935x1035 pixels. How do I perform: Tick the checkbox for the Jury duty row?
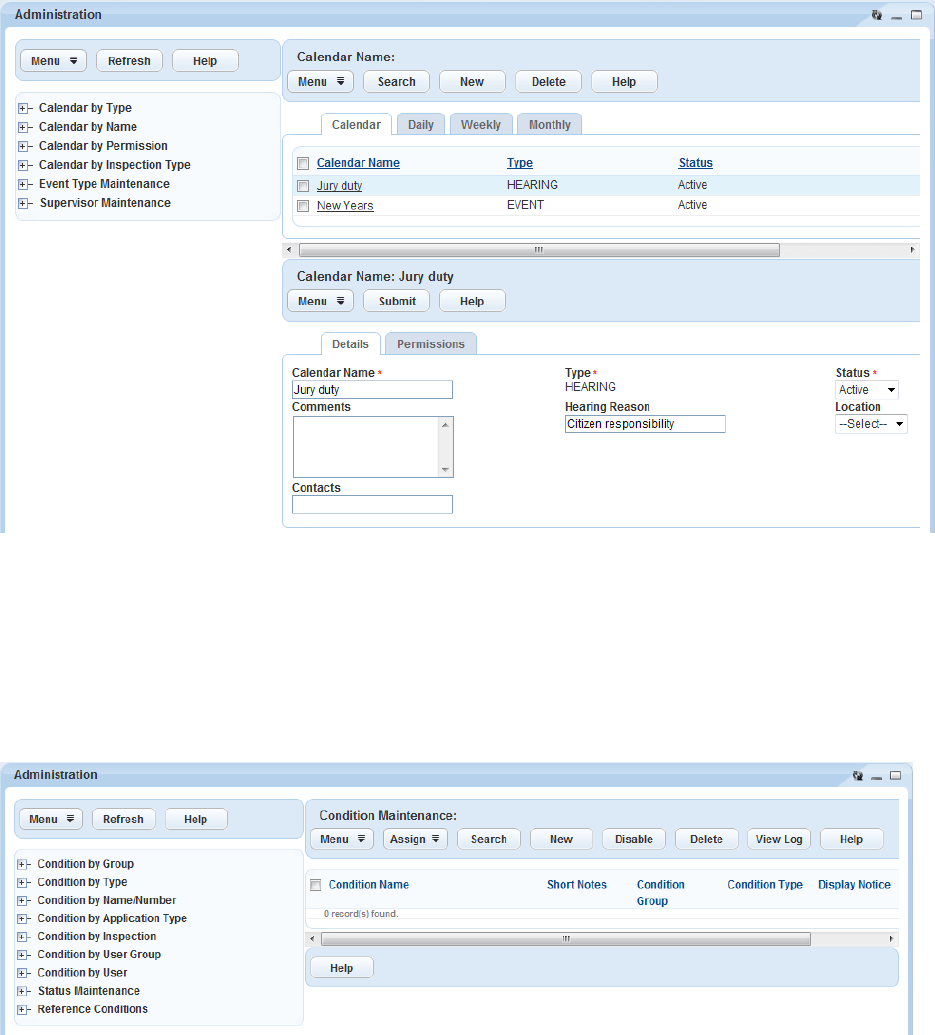point(303,185)
